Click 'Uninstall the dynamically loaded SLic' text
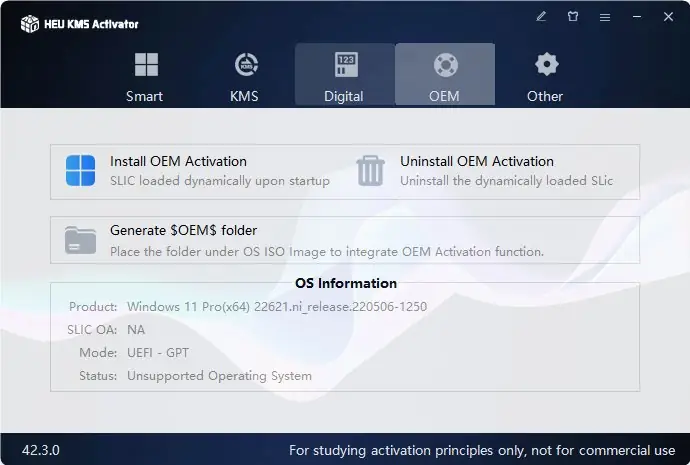This screenshot has width=690, height=465. coord(506,181)
